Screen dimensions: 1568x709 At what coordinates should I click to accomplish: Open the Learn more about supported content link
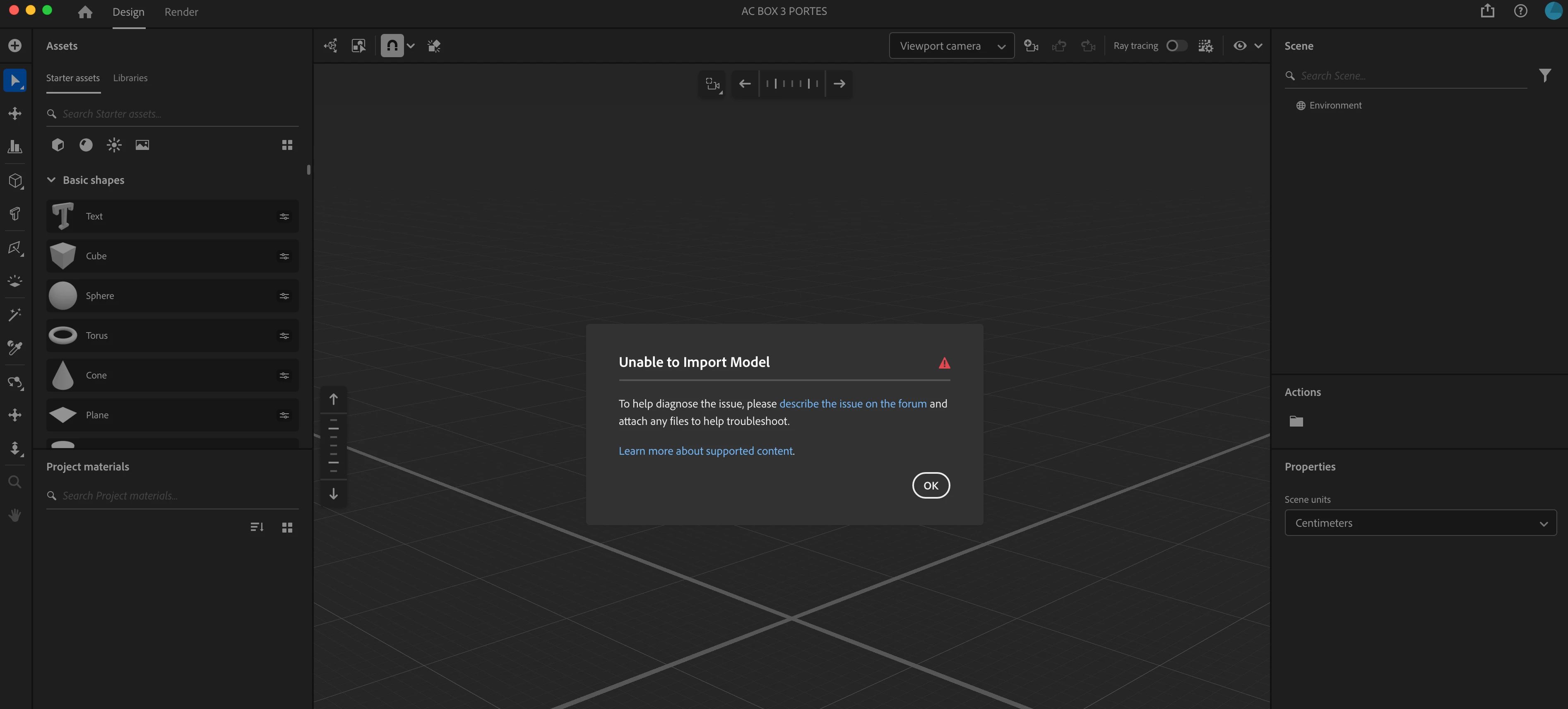[705, 451]
